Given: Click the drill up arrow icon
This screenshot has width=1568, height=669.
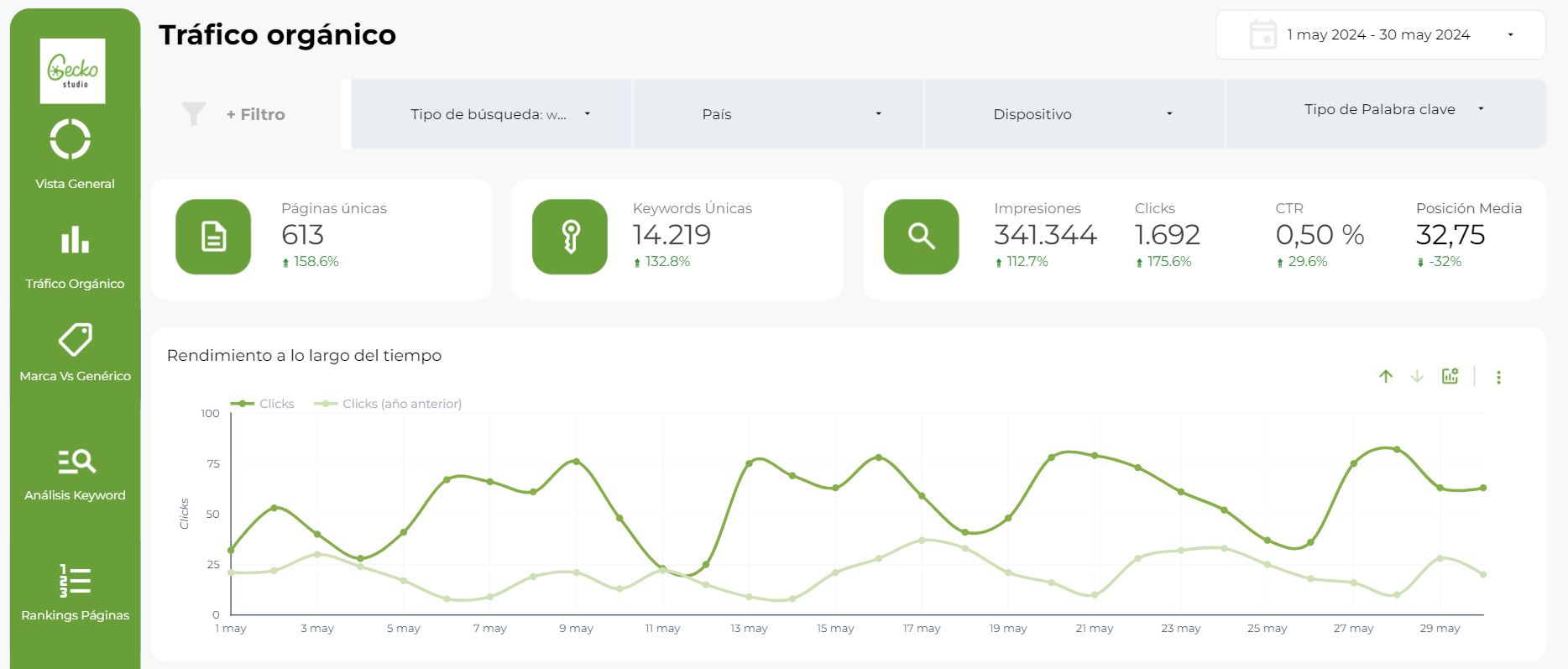Looking at the screenshot, I should click(1386, 377).
